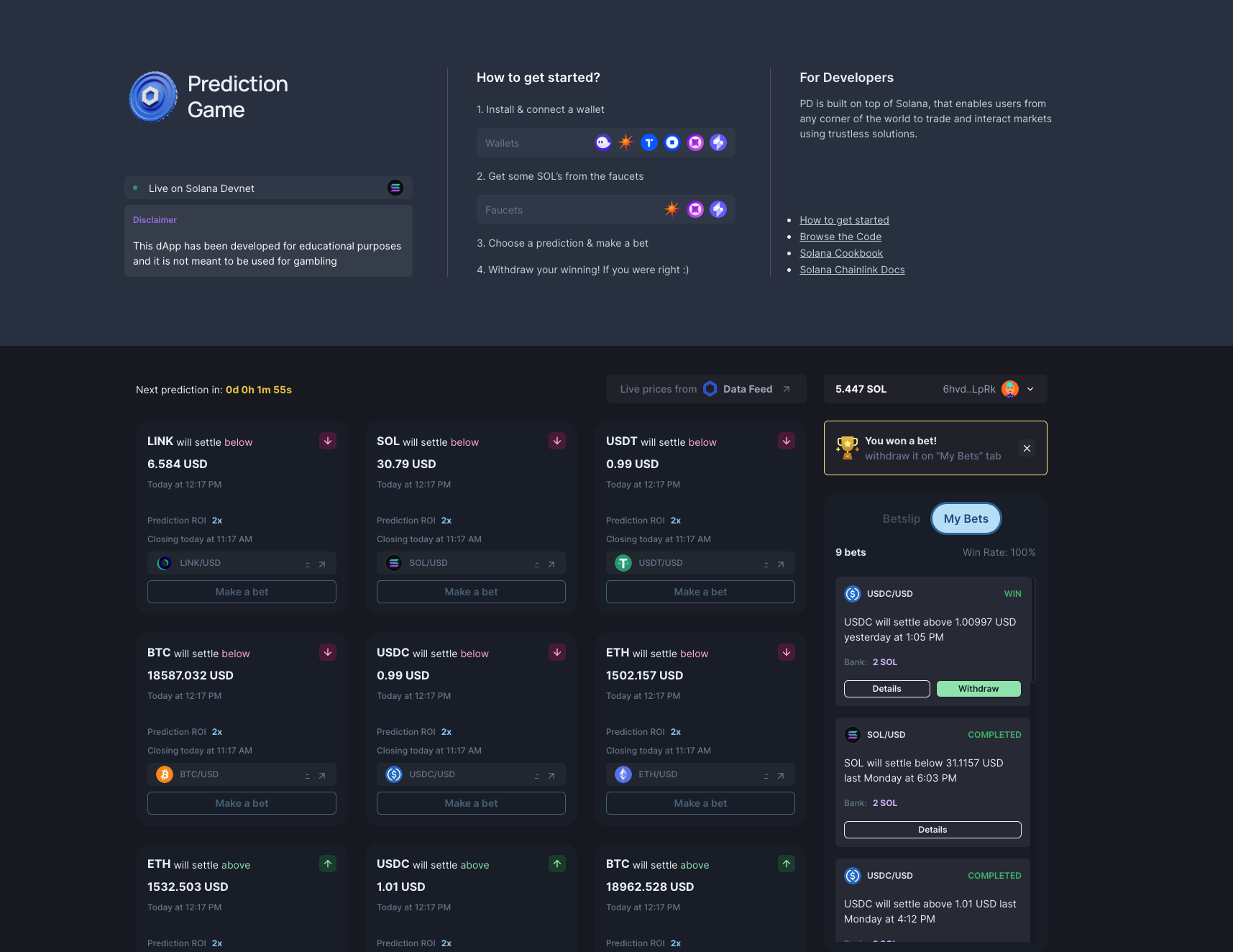The width and height of the screenshot is (1233, 952).
Task: Open USDC/USD feed via external arrow icon
Action: pos(551,776)
